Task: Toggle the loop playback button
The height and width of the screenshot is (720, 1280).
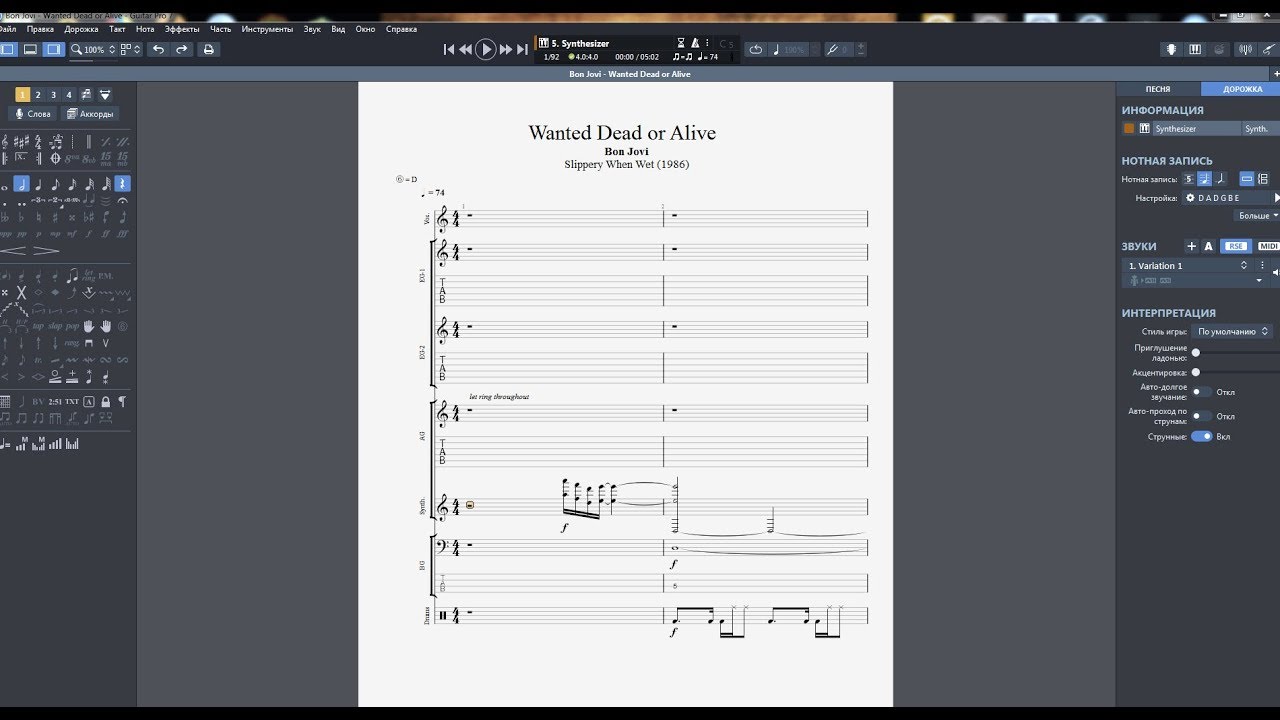Action: pos(755,49)
